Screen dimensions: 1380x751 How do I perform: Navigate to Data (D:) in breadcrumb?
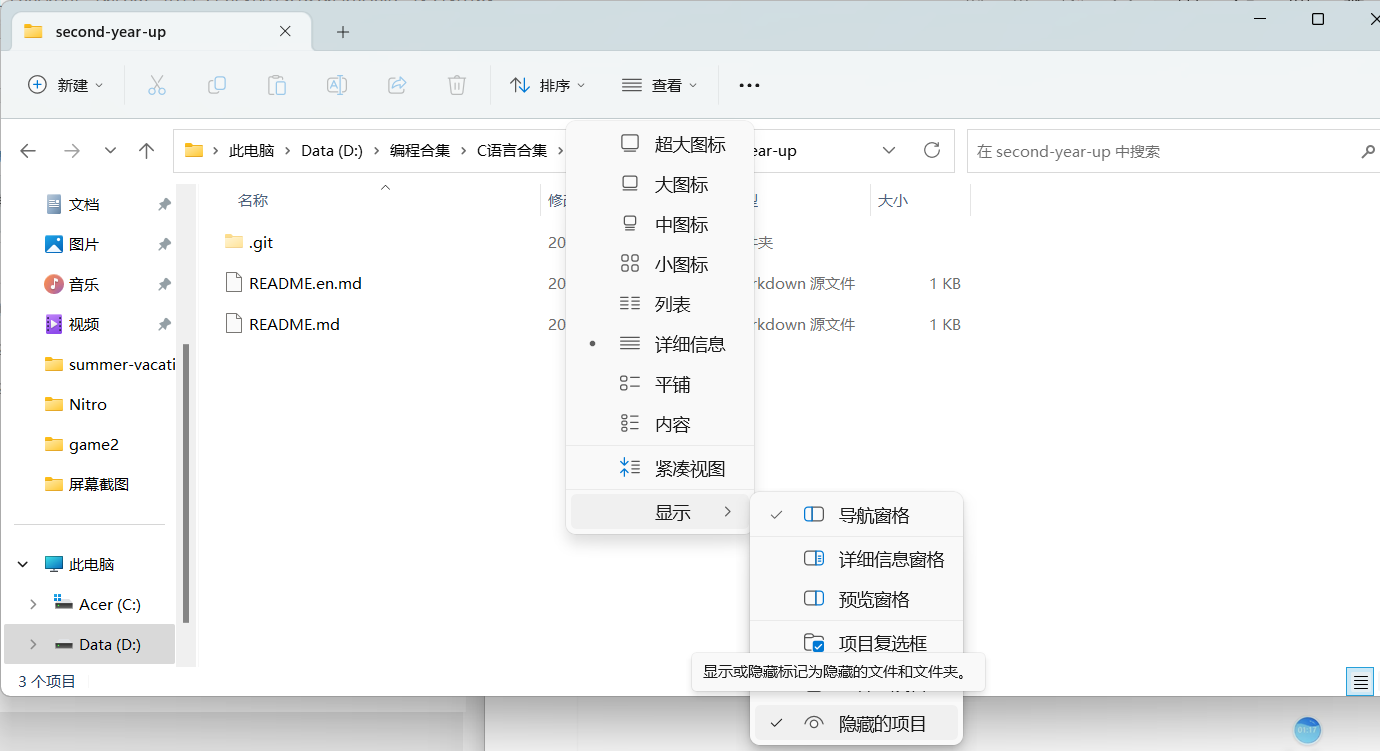(332, 151)
